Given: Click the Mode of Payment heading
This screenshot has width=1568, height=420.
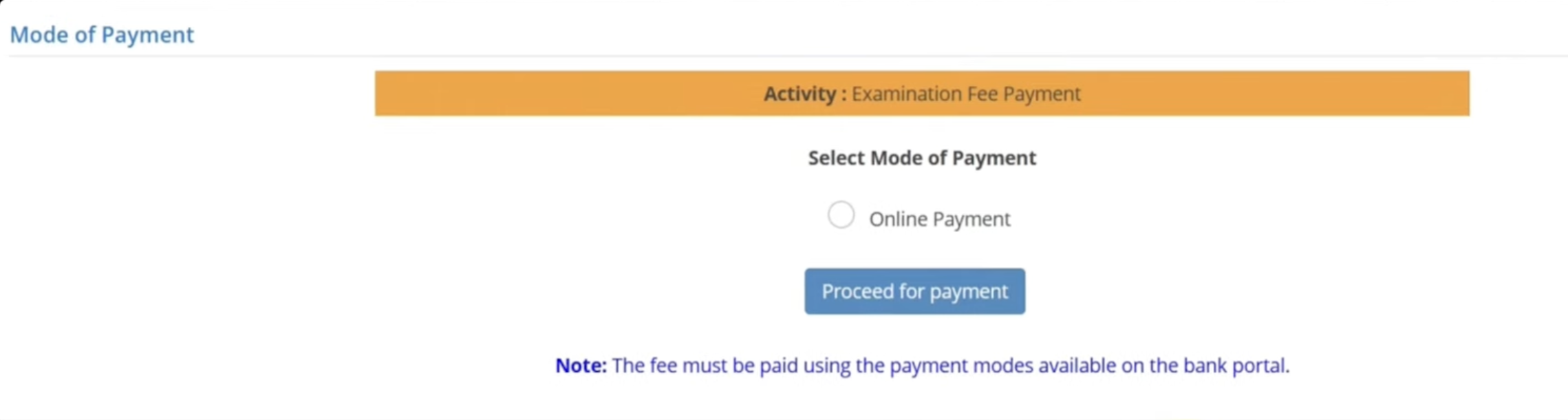Looking at the screenshot, I should coord(102,34).
